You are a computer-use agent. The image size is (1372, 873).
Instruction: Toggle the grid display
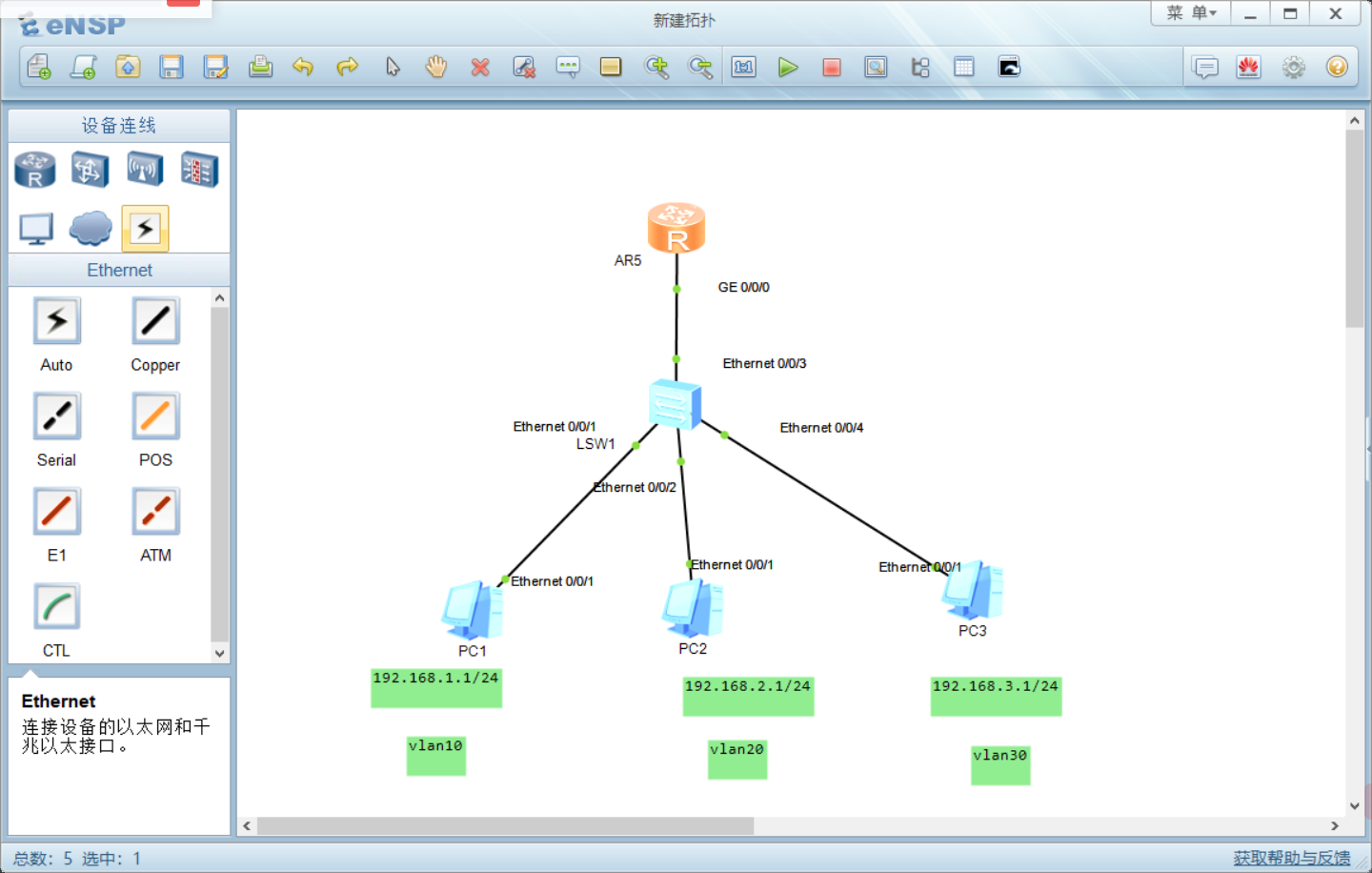point(964,67)
